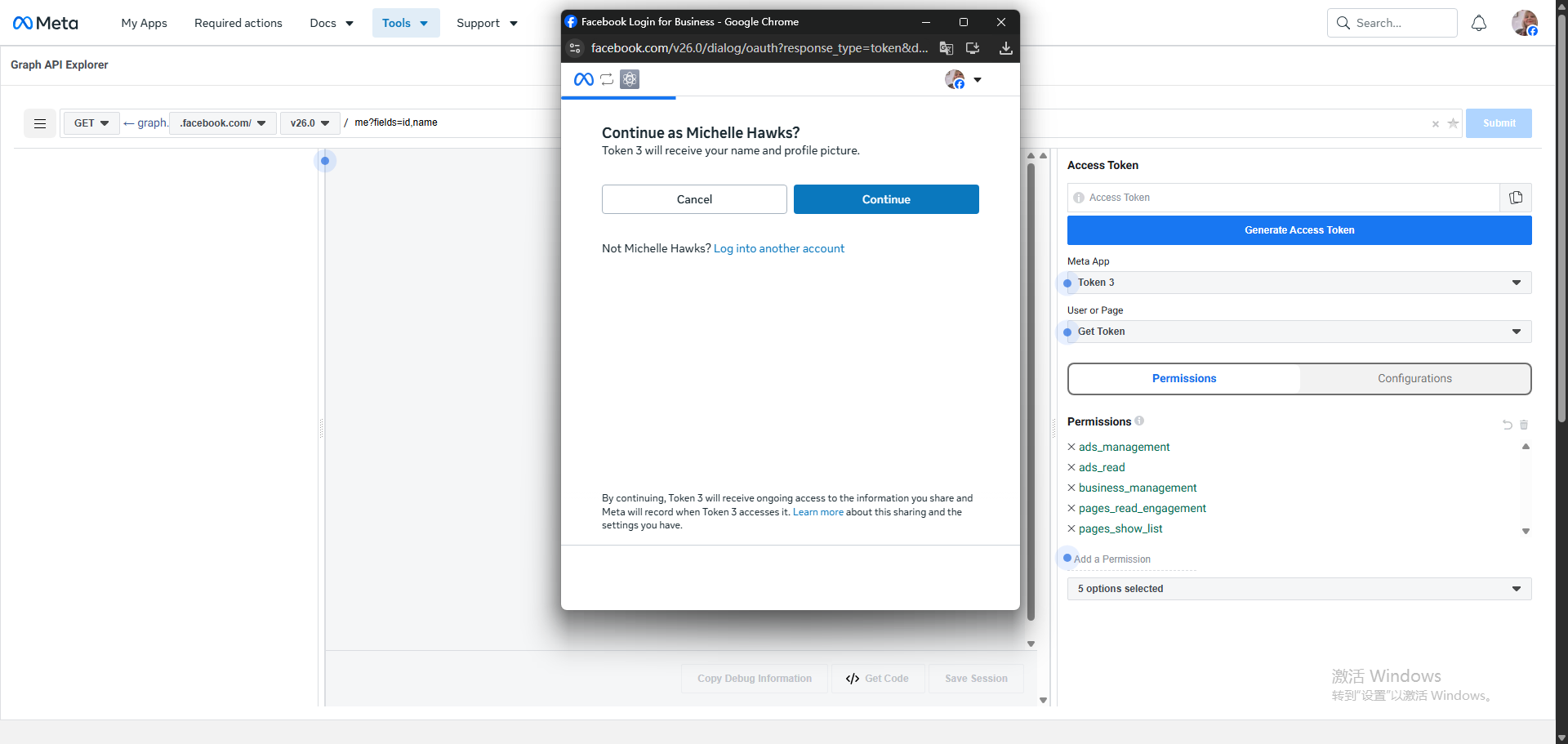The image size is (1568, 744).
Task: Remove the pages_read_engagement permission
Action: point(1071,508)
